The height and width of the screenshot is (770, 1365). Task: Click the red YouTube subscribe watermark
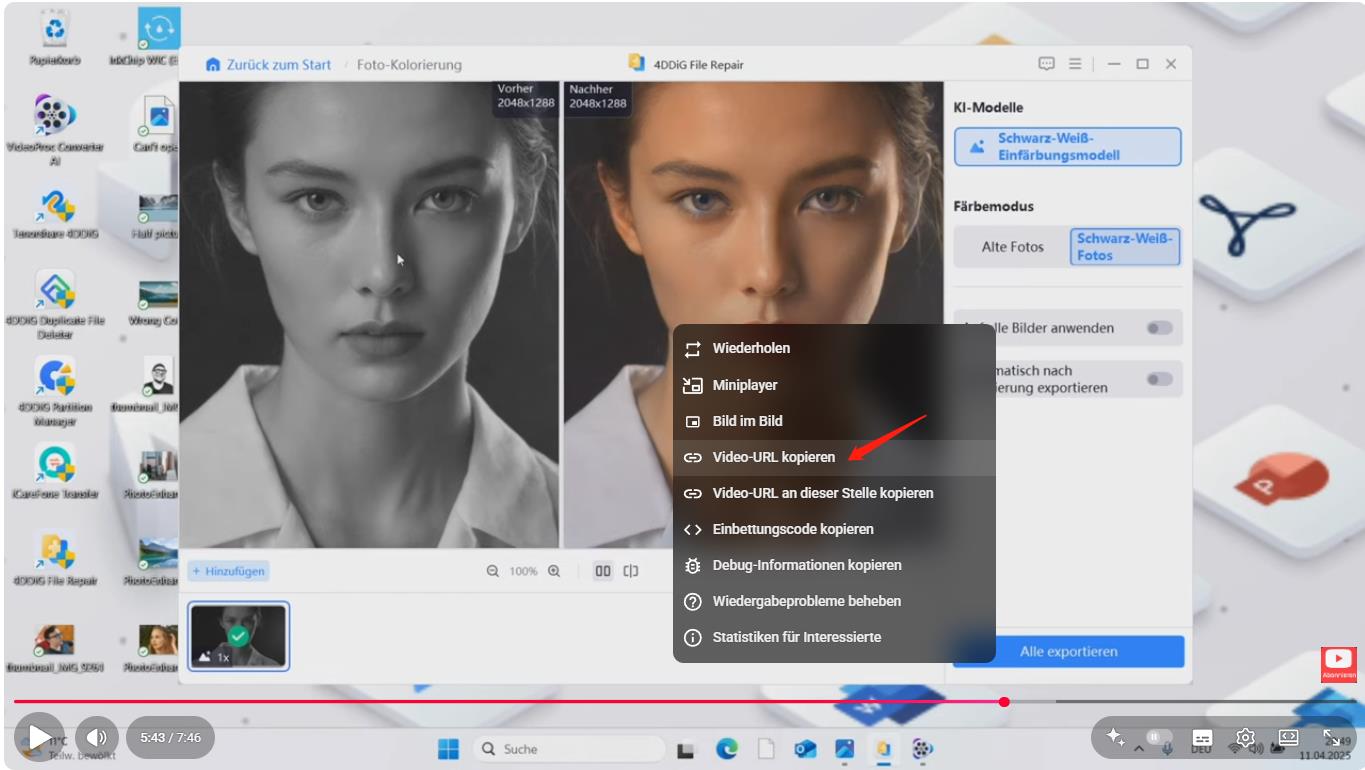1338,662
